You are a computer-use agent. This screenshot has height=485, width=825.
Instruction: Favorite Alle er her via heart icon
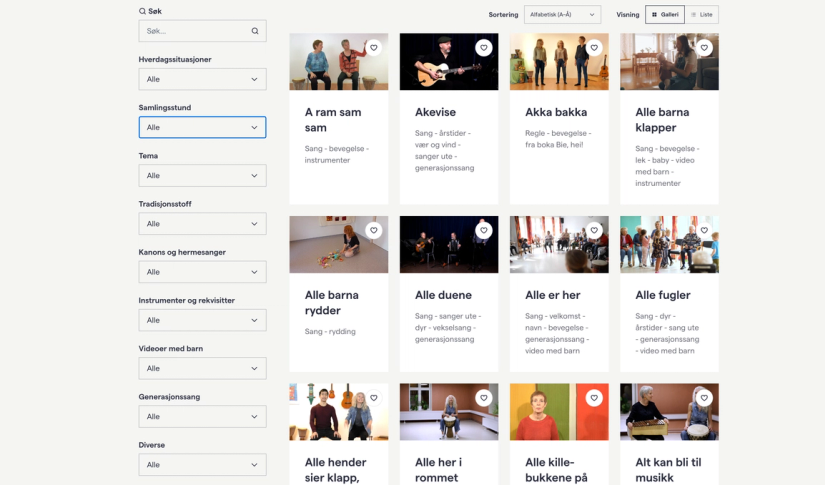point(594,230)
